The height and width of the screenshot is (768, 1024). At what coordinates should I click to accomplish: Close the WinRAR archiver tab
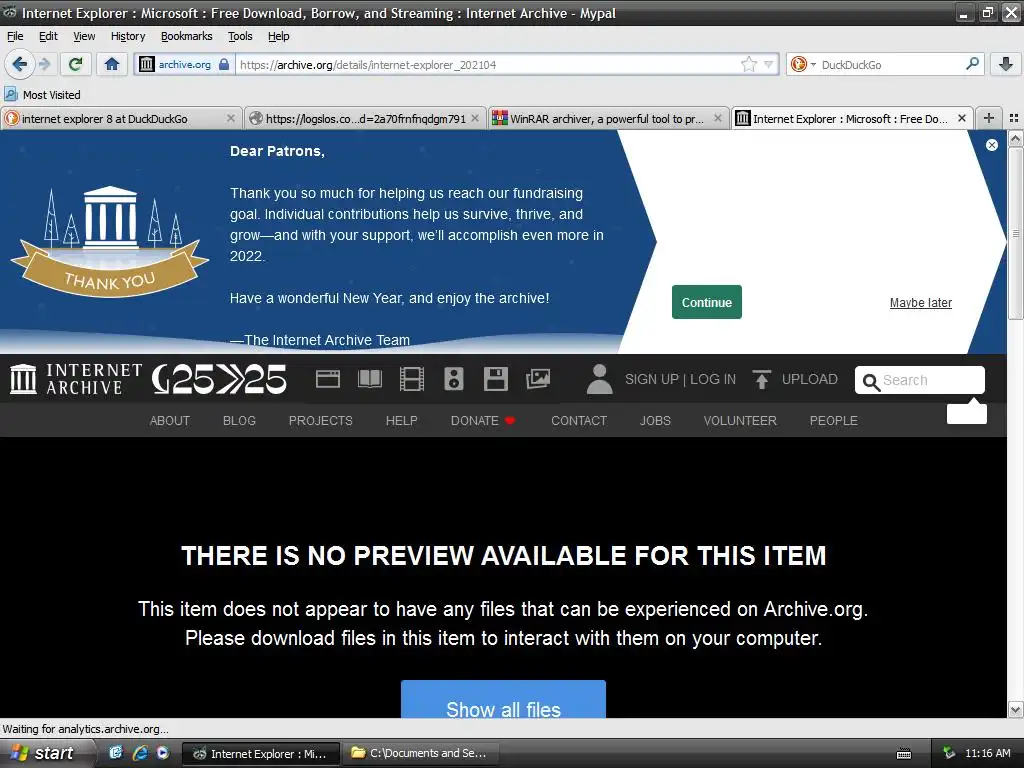[x=718, y=118]
